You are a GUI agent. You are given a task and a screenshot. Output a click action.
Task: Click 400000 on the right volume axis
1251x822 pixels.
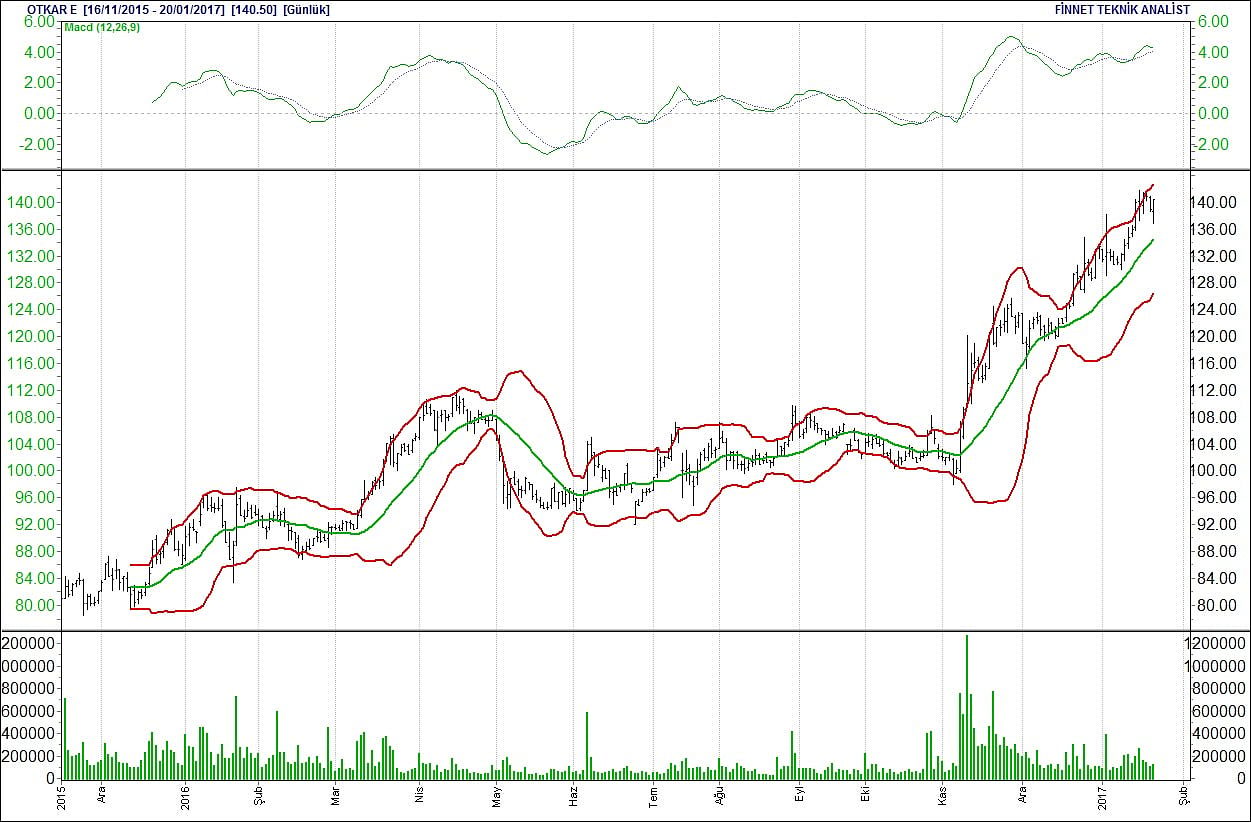1220,733
